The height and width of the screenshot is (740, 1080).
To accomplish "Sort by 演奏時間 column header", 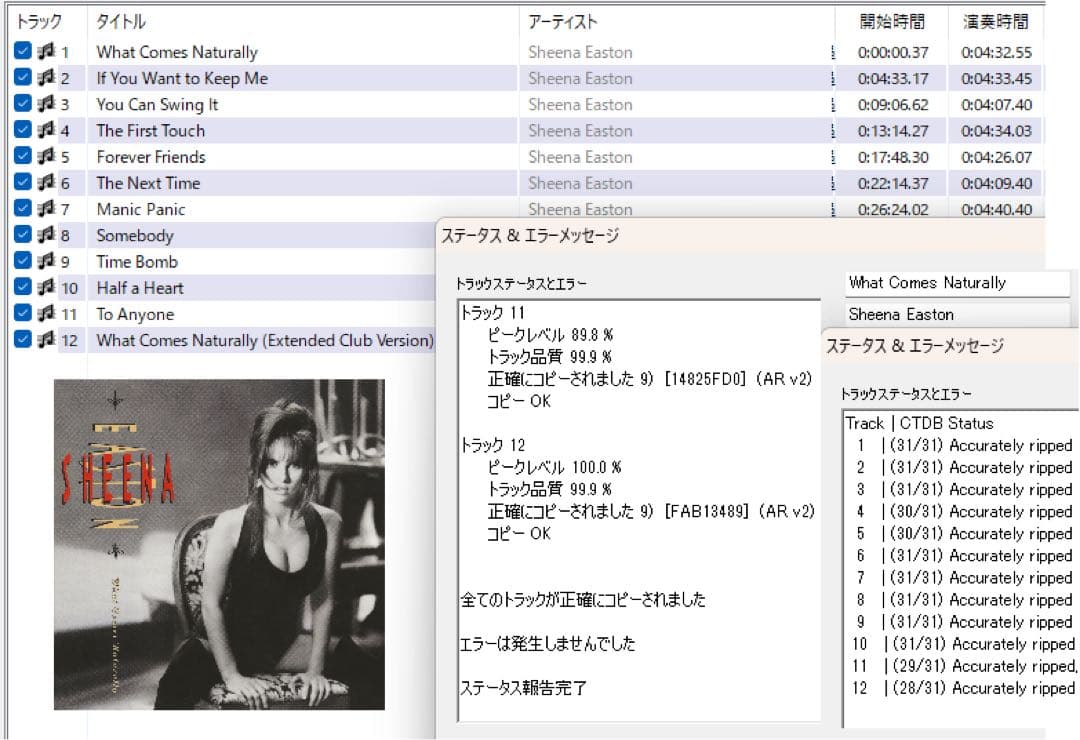I will 995,21.
